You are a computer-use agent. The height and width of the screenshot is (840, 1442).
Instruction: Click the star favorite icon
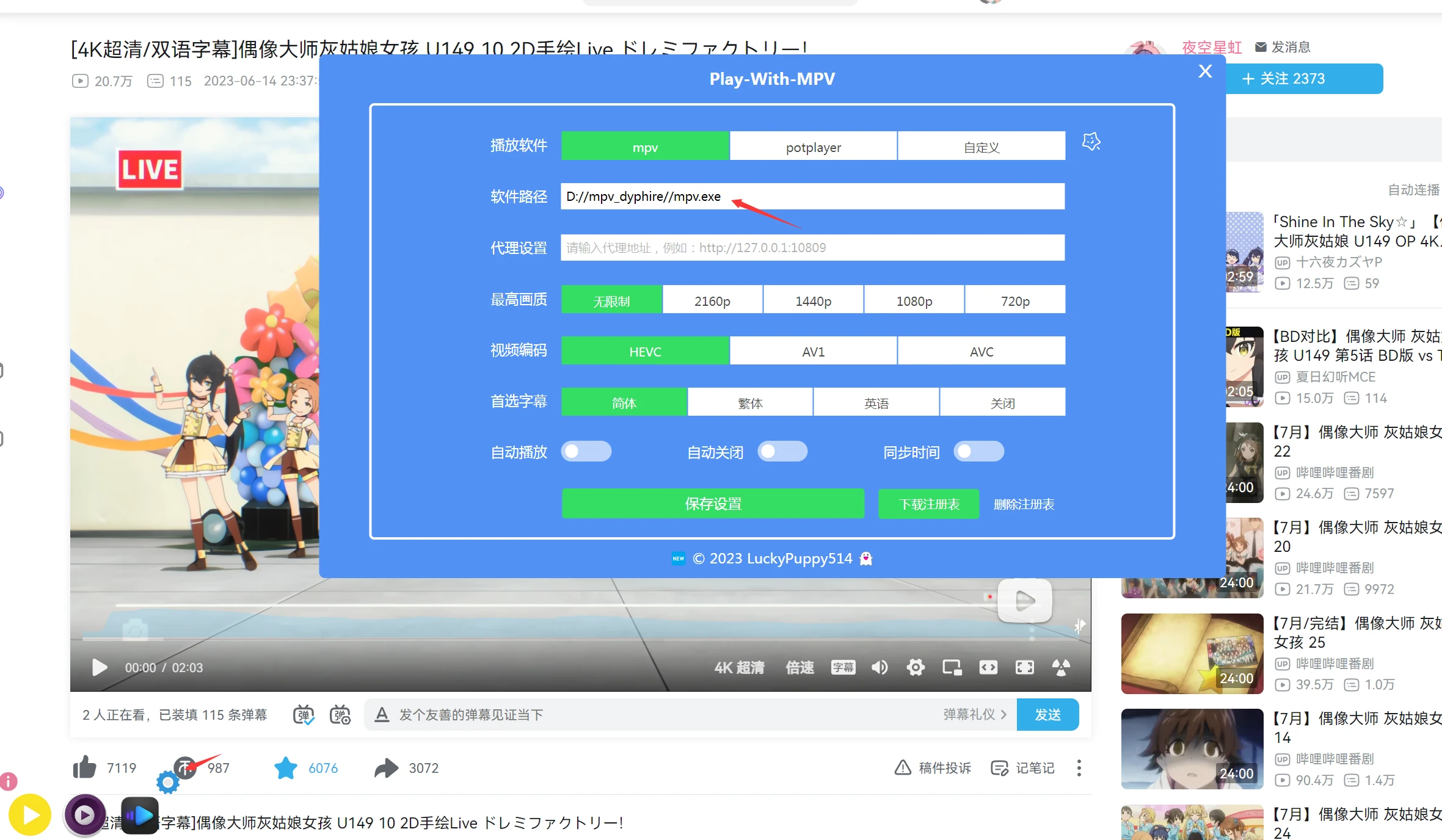coord(285,767)
